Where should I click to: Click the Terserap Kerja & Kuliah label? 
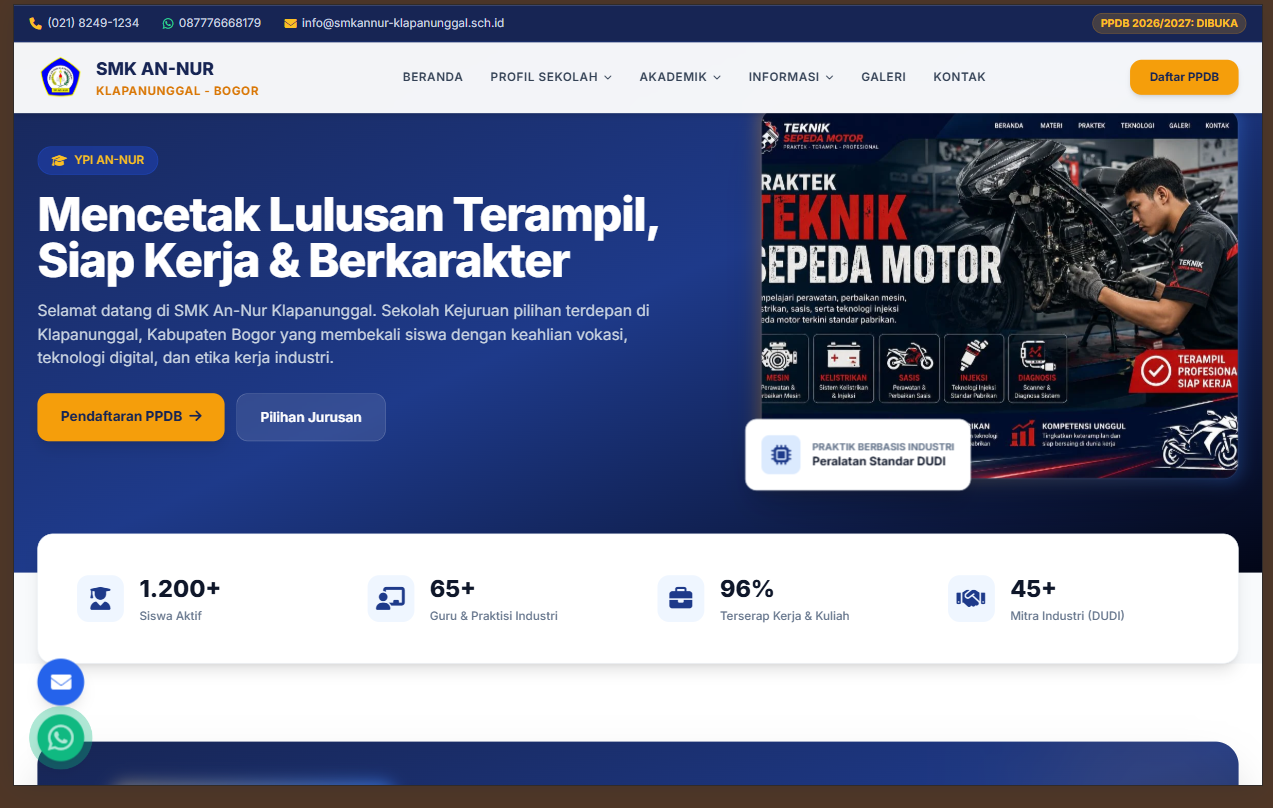coord(785,616)
